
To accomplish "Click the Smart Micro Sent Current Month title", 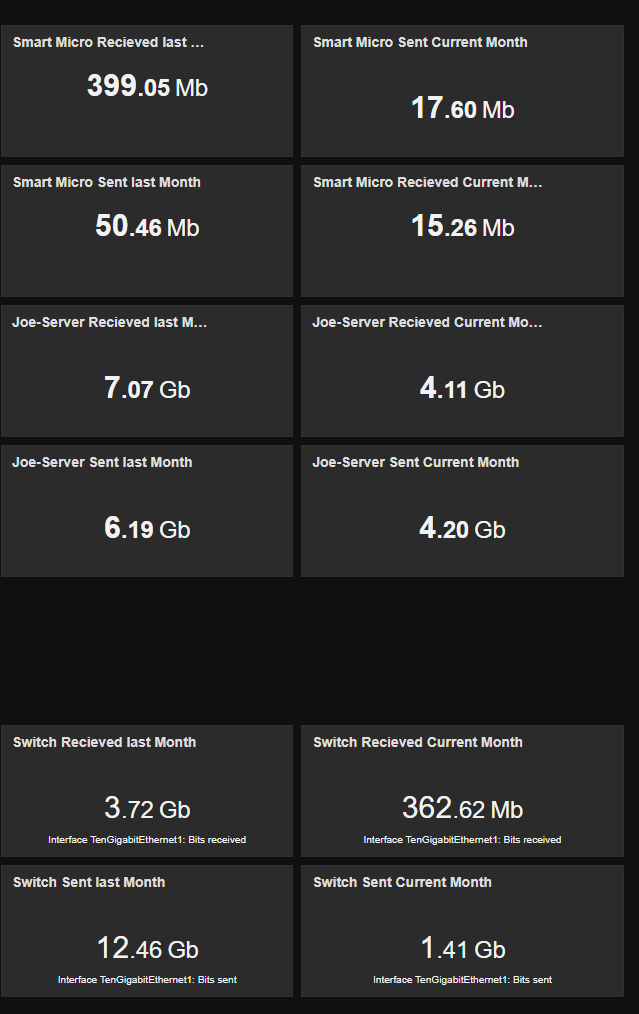I will (x=420, y=43).
